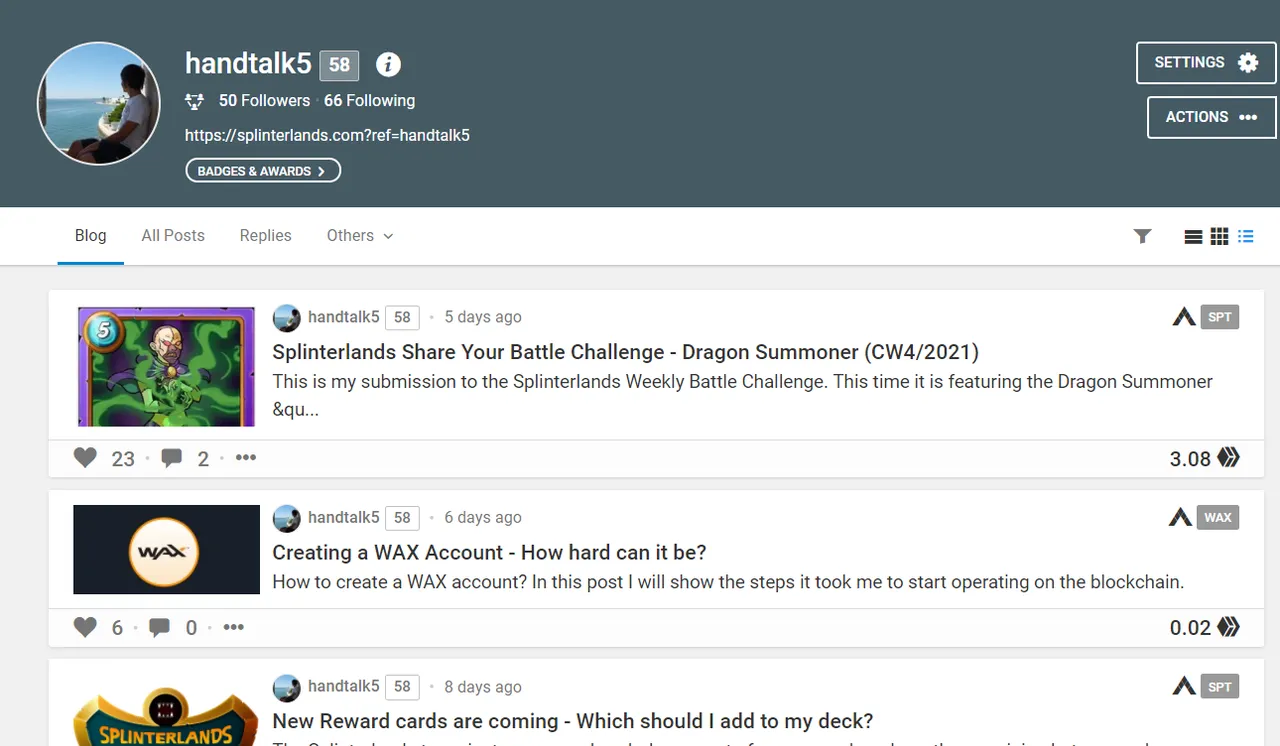Image resolution: width=1280 pixels, height=746 pixels.
Task: Open the Splinterlands logo post thumbnail
Action: (x=166, y=715)
